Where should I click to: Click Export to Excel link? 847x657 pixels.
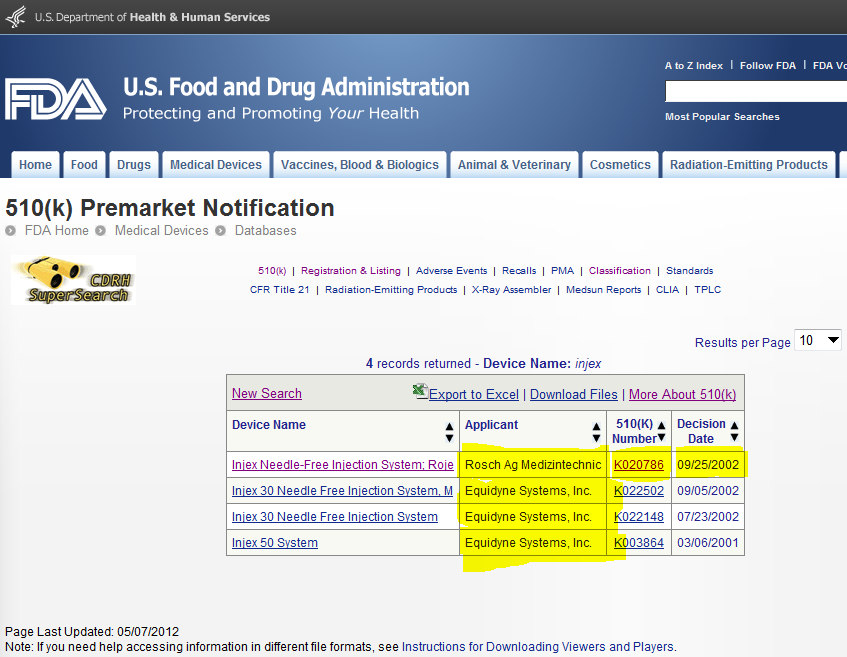[474, 395]
